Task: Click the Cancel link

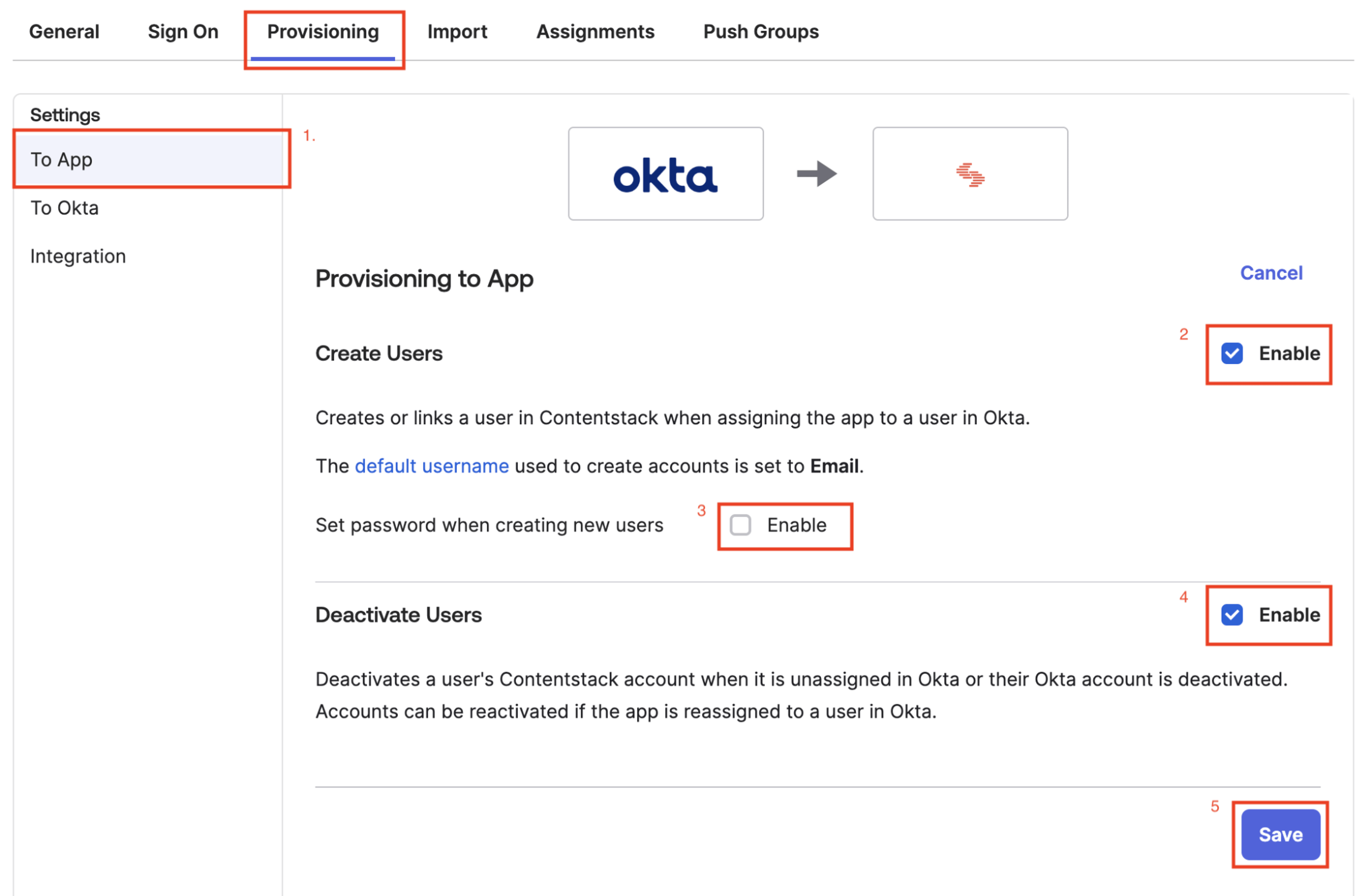Action: click(x=1271, y=272)
